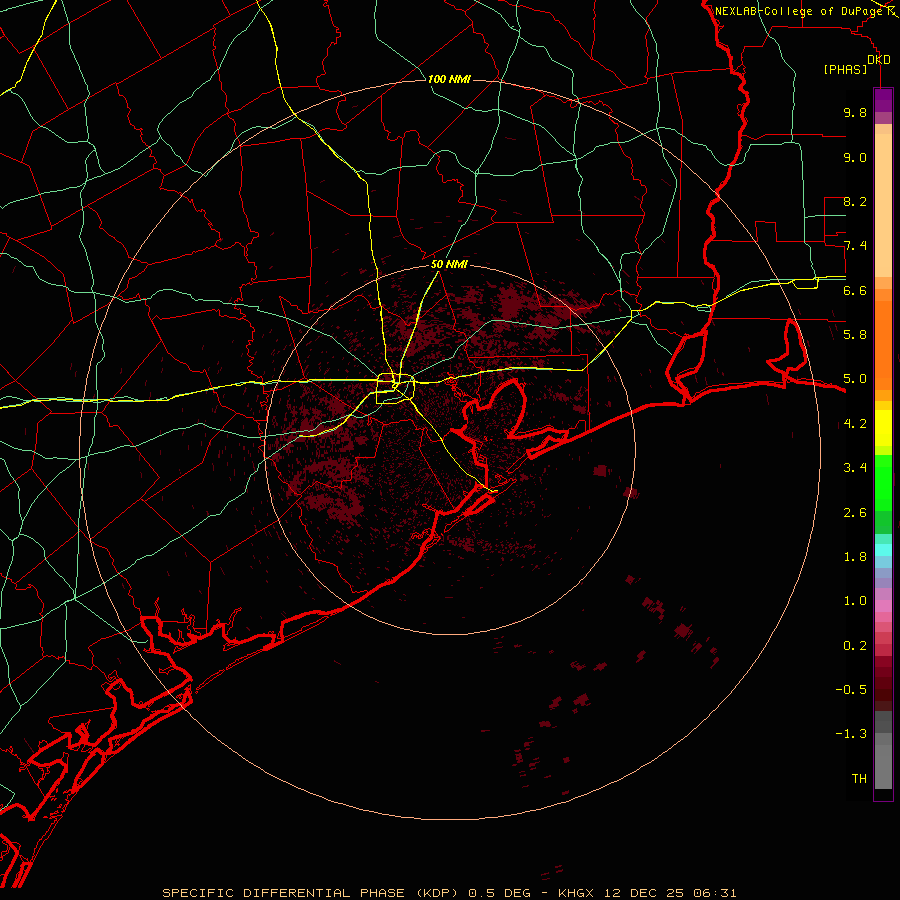Click the 1.8 scale value
The height and width of the screenshot is (900, 900).
click(855, 556)
